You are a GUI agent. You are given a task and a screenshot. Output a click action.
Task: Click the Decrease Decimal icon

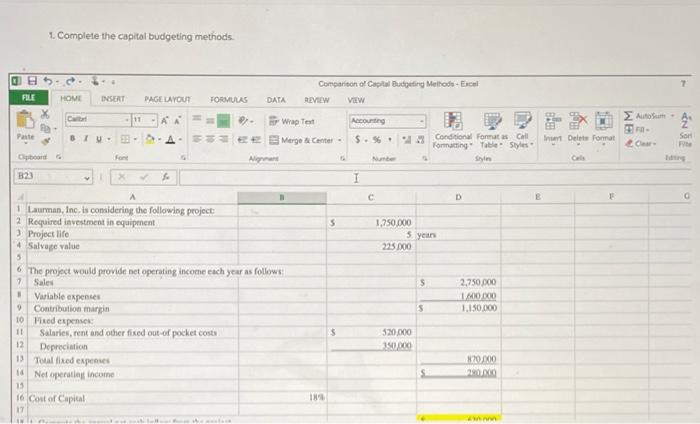(420, 140)
